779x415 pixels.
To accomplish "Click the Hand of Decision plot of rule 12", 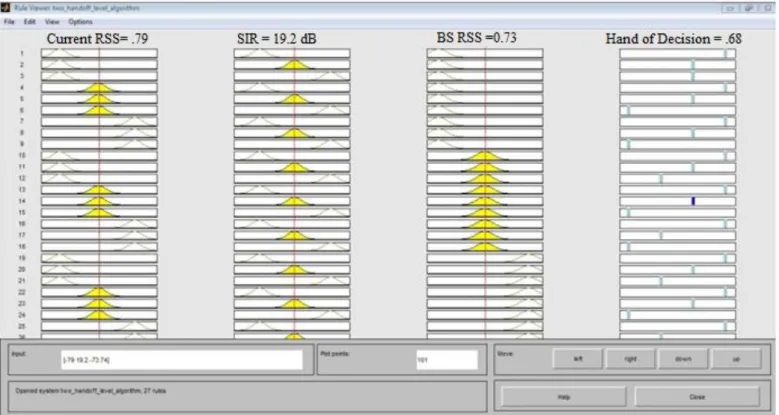I will tap(678, 178).
